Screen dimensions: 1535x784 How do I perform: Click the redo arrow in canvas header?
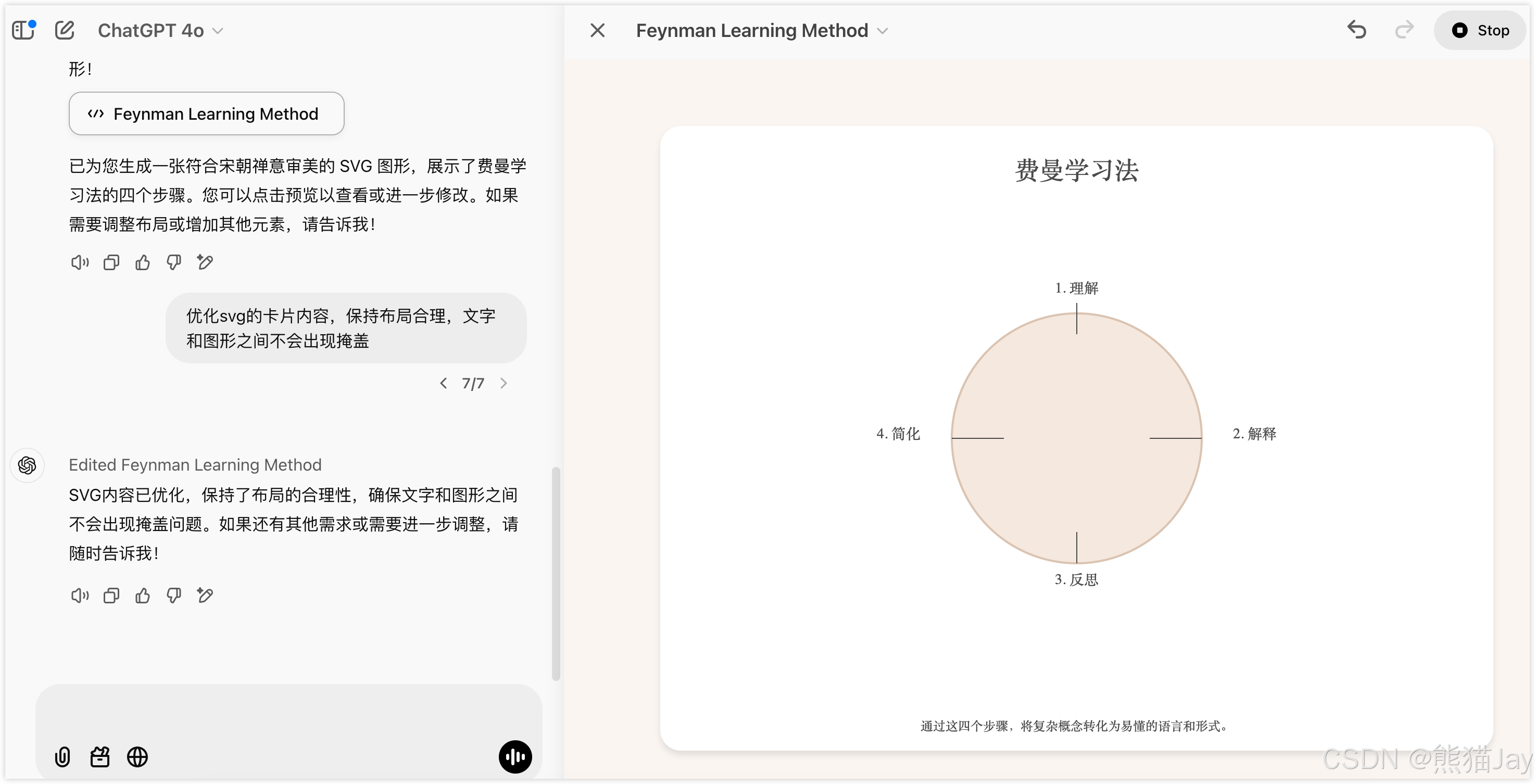(1404, 30)
